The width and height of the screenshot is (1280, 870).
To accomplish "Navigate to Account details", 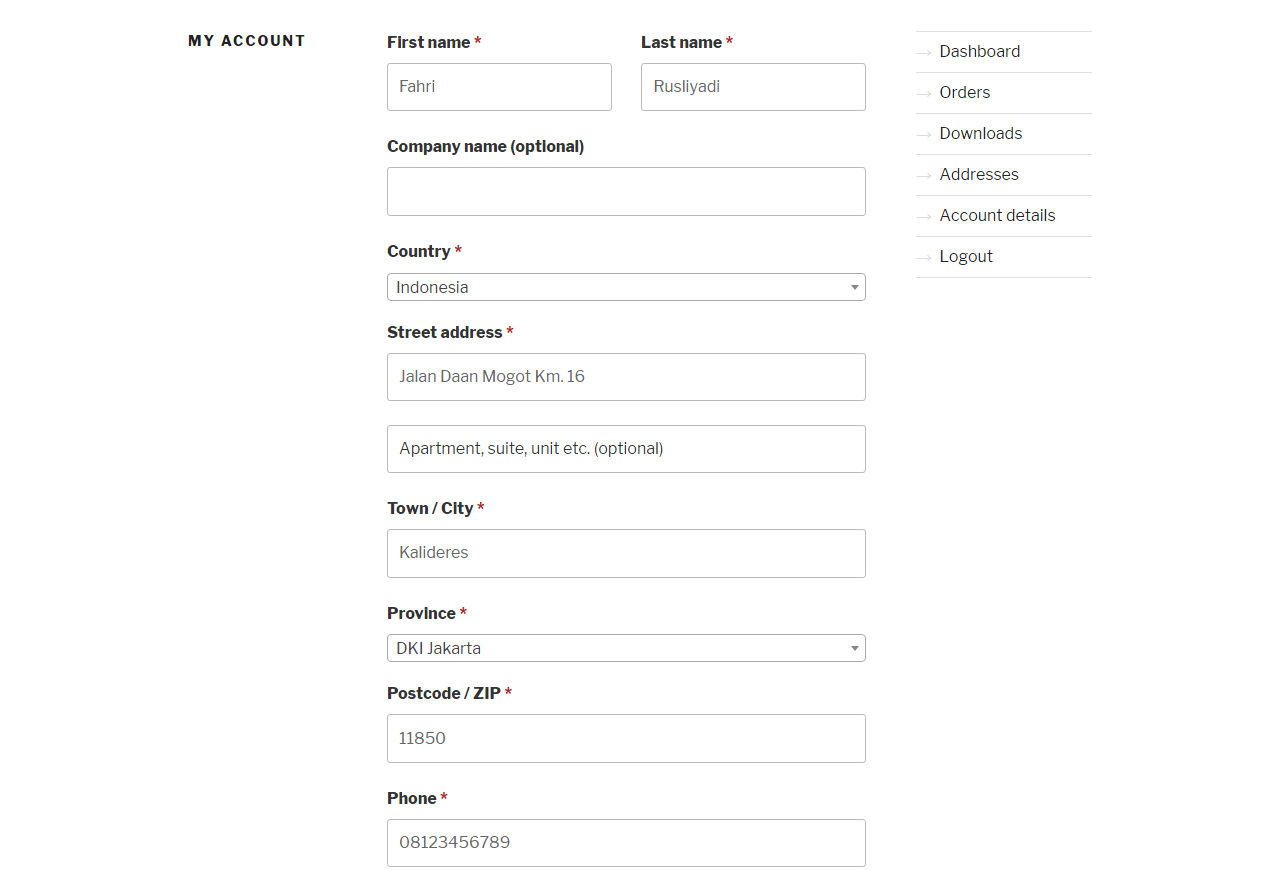I will pyautogui.click(x=997, y=216).
